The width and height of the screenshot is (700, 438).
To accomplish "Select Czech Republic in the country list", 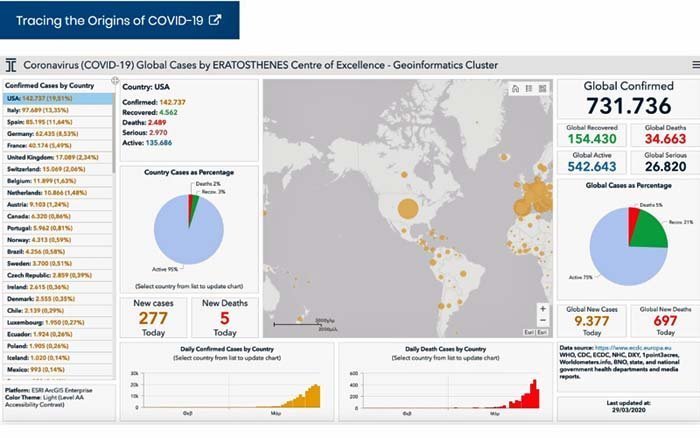I will click(58, 275).
